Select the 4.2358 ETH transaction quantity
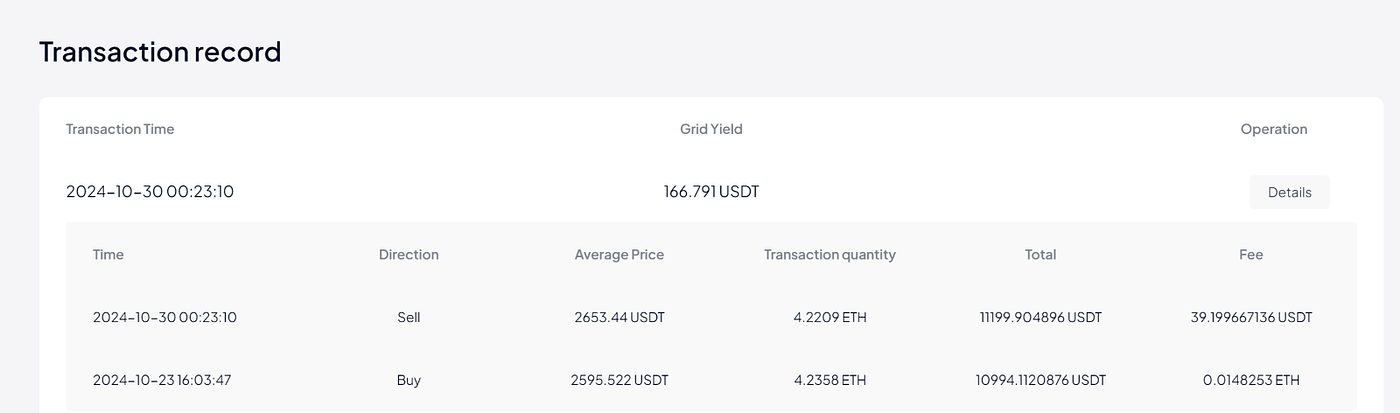This screenshot has width=1400, height=413. 829,380
